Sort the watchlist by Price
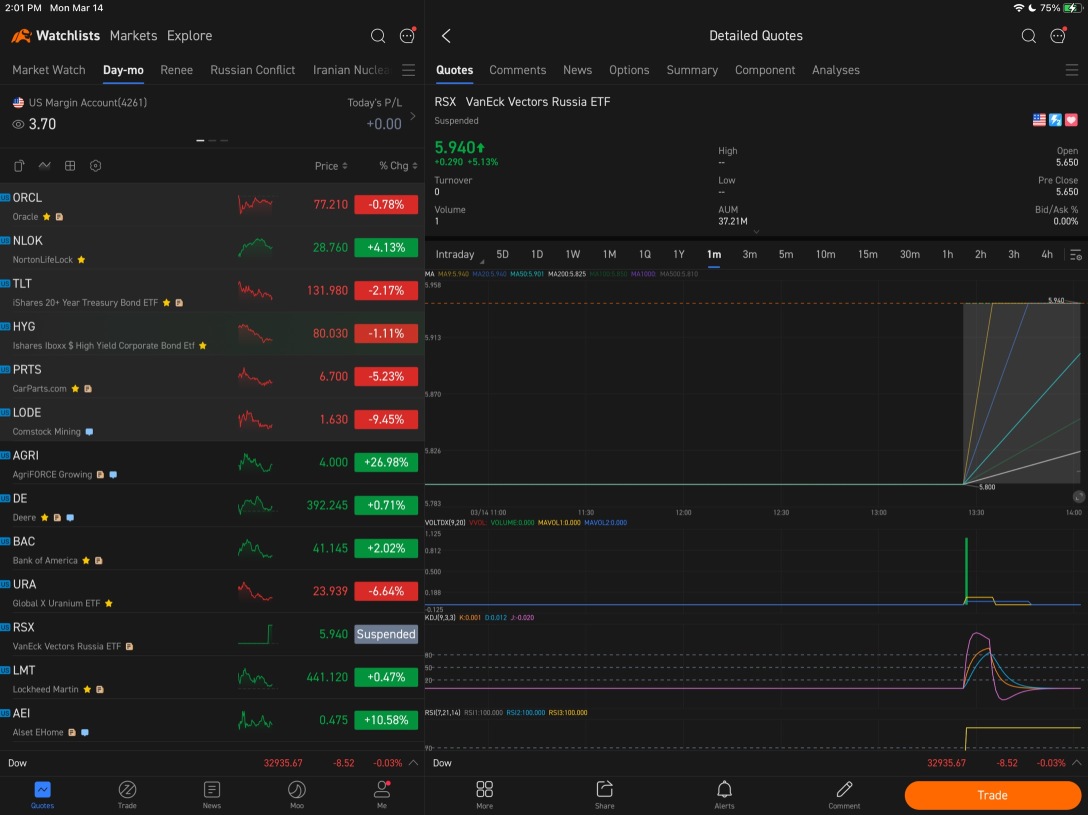Image resolution: width=1088 pixels, height=815 pixels. click(x=331, y=166)
